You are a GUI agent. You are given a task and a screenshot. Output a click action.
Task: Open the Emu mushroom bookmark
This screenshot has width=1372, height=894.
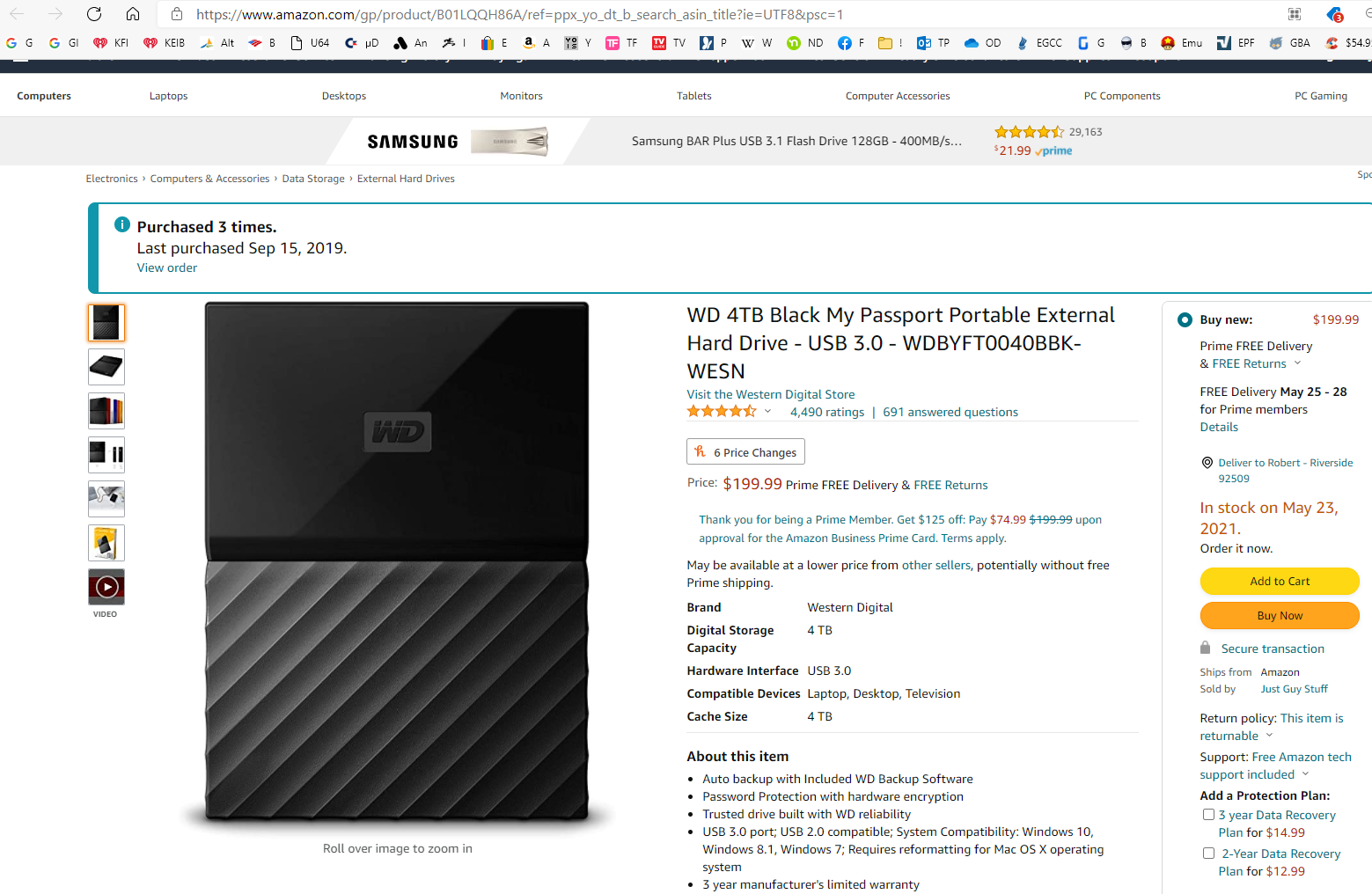pos(1182,42)
